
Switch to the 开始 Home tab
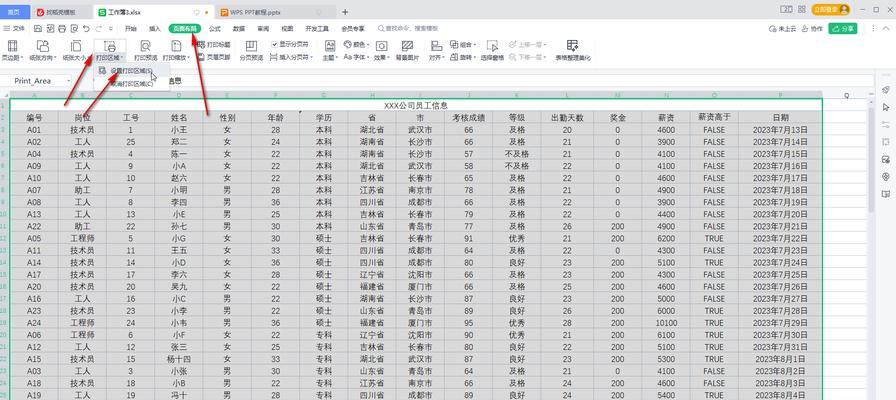click(x=131, y=29)
